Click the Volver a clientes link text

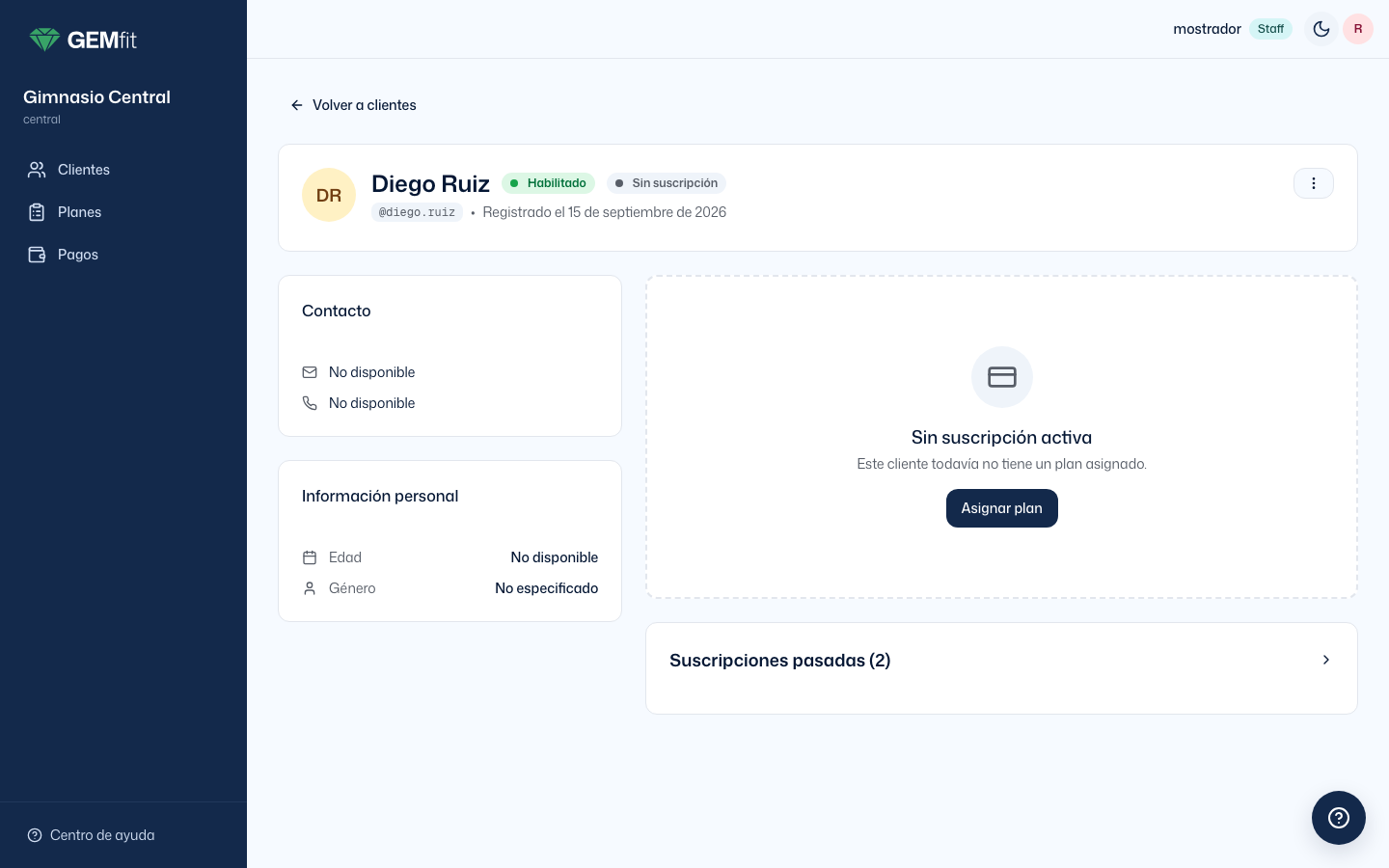click(x=365, y=105)
